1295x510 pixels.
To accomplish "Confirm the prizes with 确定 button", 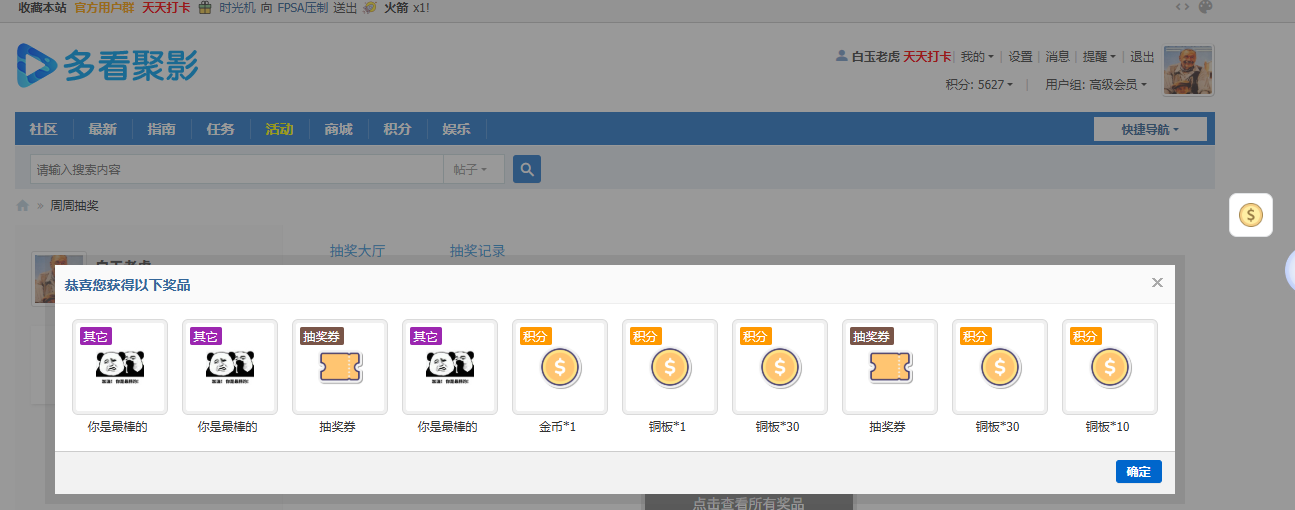I will (x=1138, y=472).
